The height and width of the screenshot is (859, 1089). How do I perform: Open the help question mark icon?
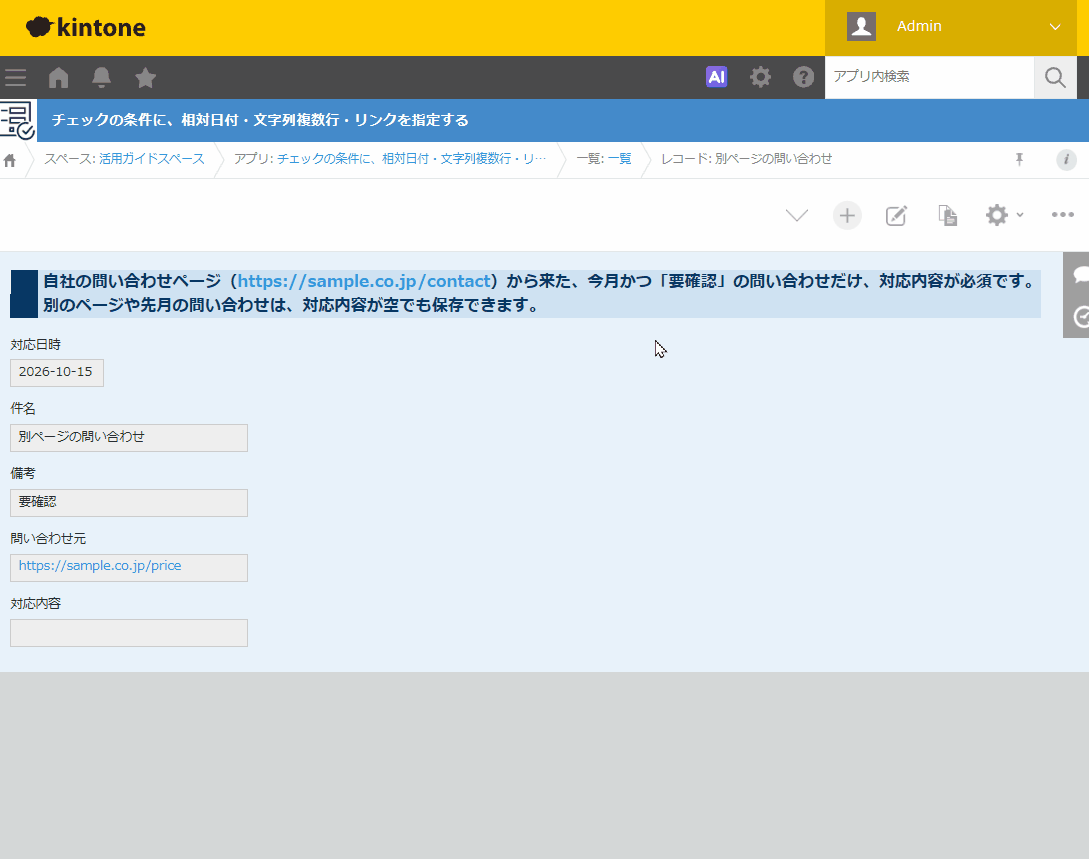[804, 76]
